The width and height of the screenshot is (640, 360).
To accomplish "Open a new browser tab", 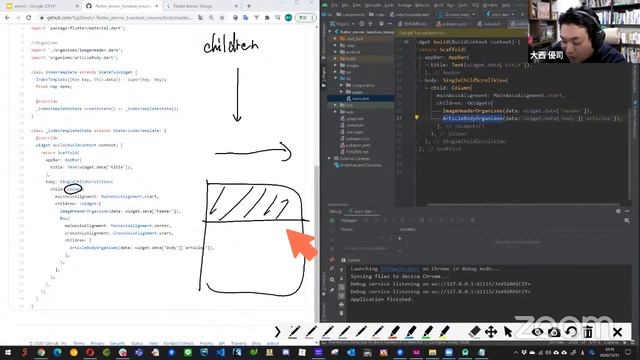I will click(249, 6).
